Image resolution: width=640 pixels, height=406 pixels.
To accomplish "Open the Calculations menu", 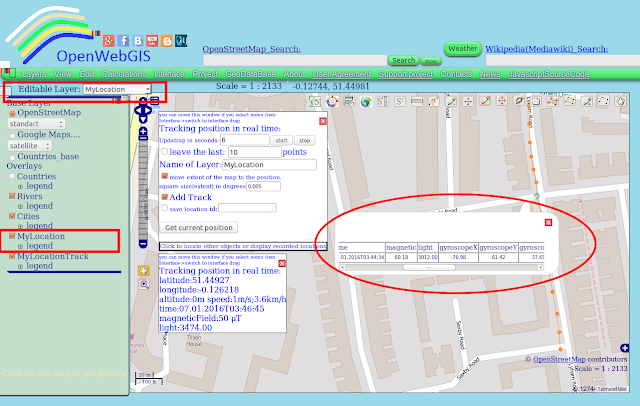I will tap(124, 74).
